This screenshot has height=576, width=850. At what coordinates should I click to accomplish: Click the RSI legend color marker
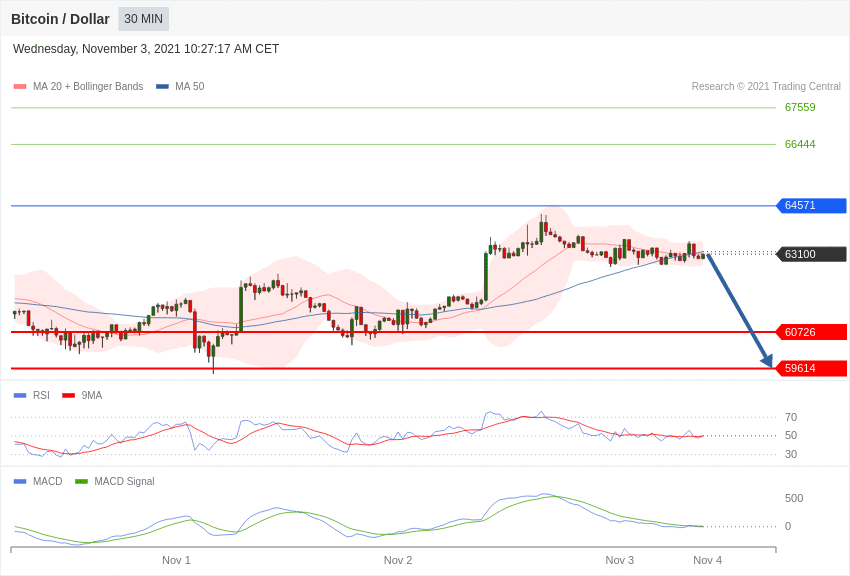click(20, 396)
